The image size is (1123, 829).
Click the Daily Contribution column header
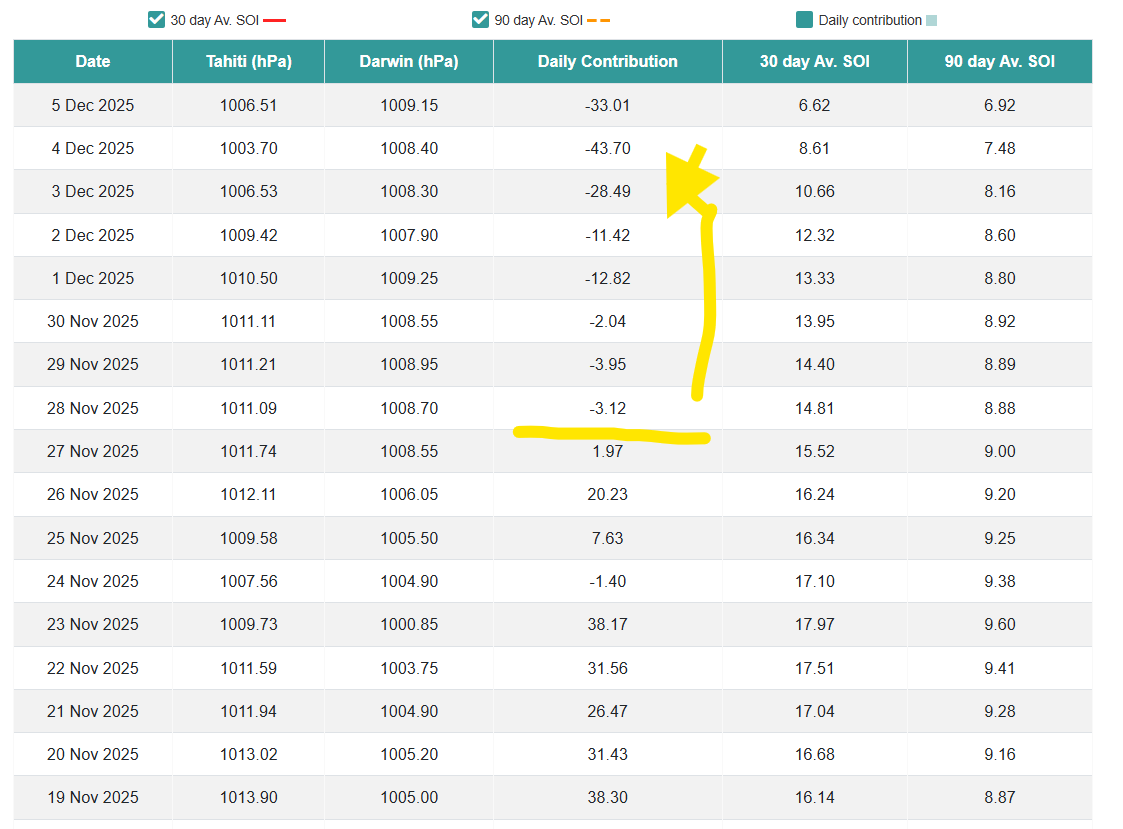coord(608,61)
